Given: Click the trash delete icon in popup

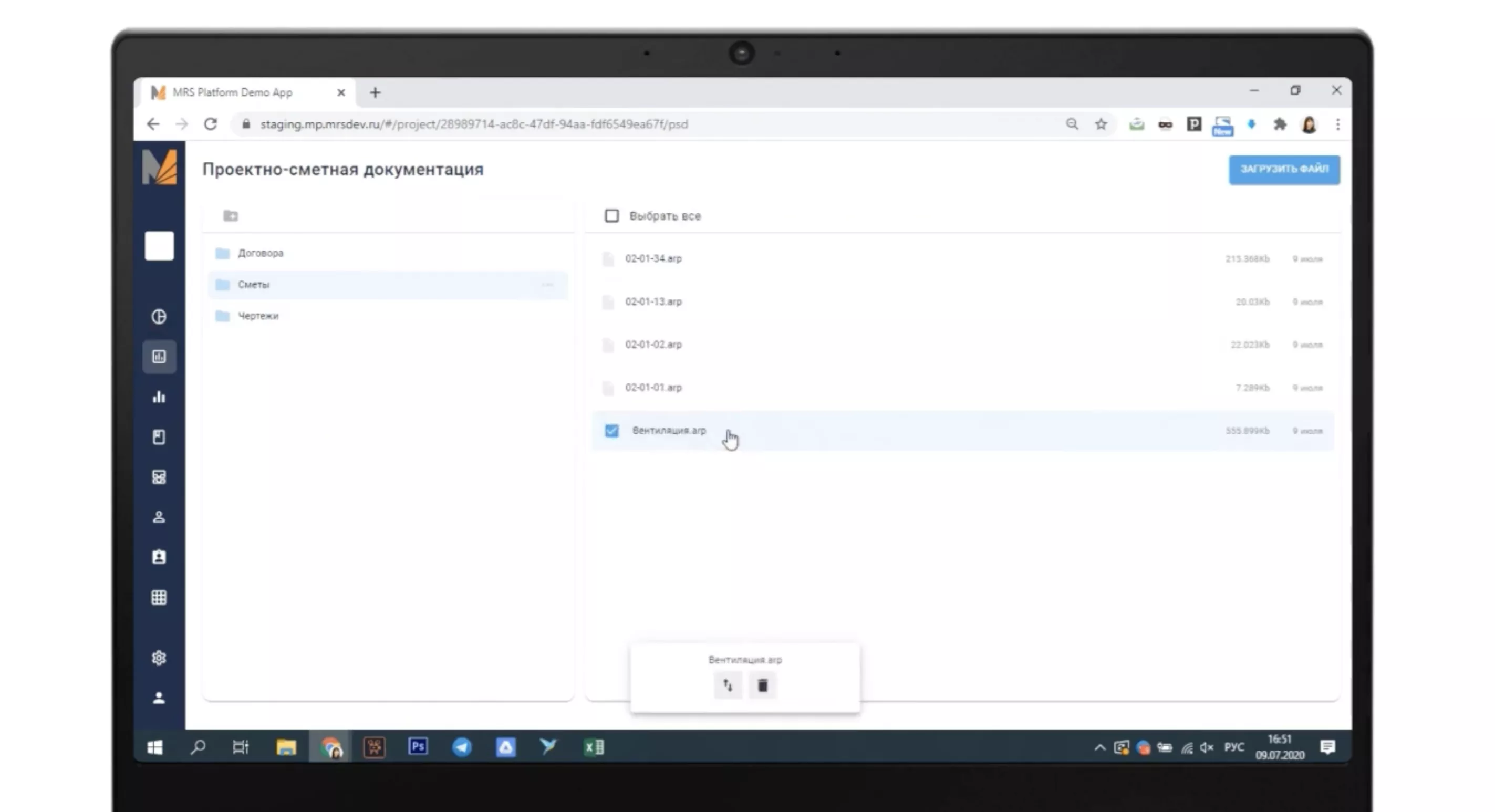Looking at the screenshot, I should 763,685.
